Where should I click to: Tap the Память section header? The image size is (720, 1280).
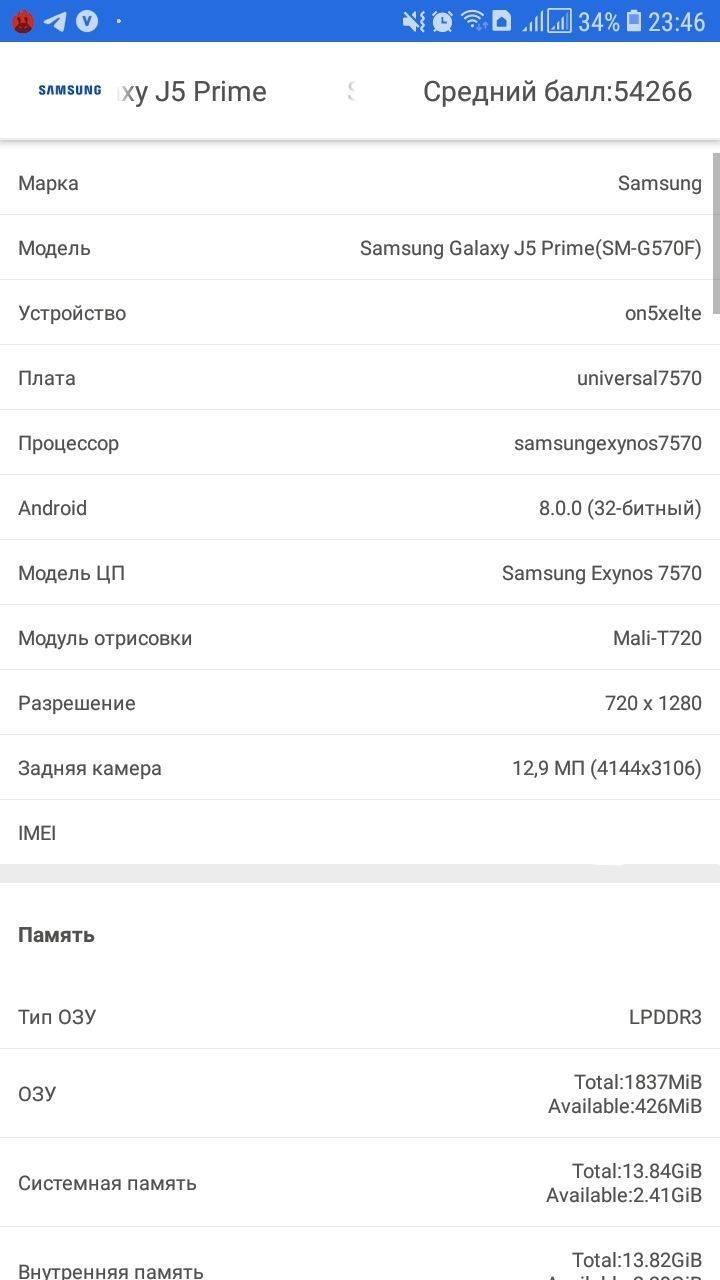click(57, 935)
